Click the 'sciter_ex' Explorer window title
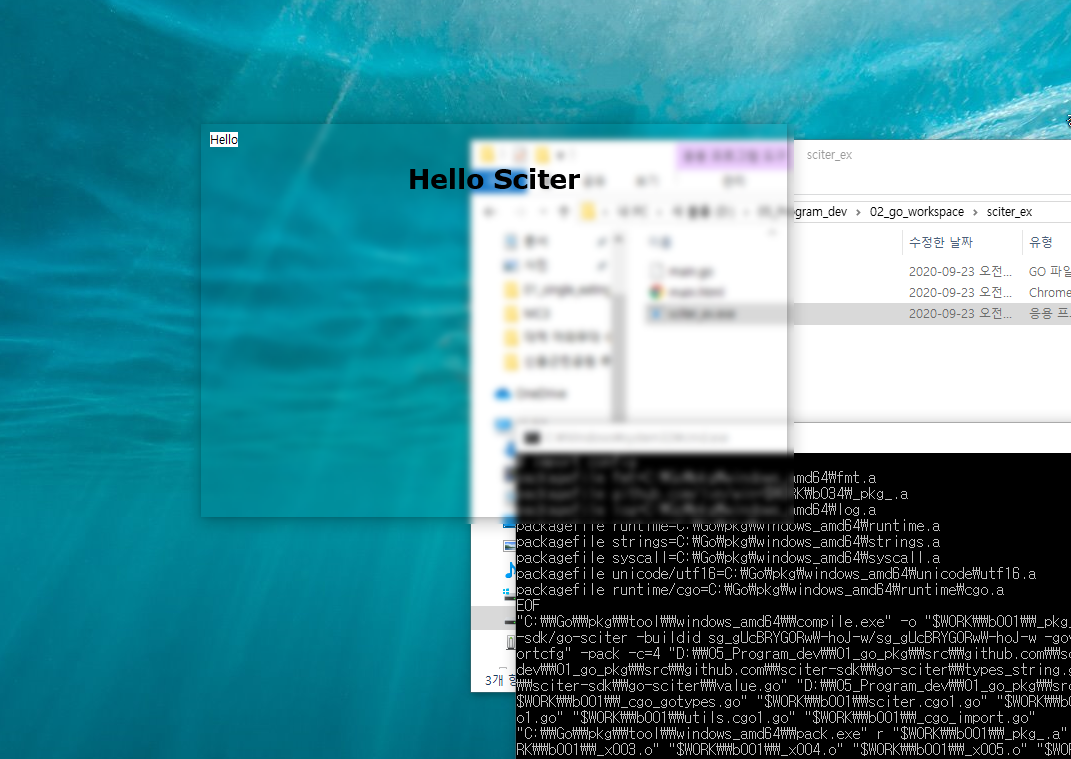1071x759 pixels. click(x=829, y=155)
